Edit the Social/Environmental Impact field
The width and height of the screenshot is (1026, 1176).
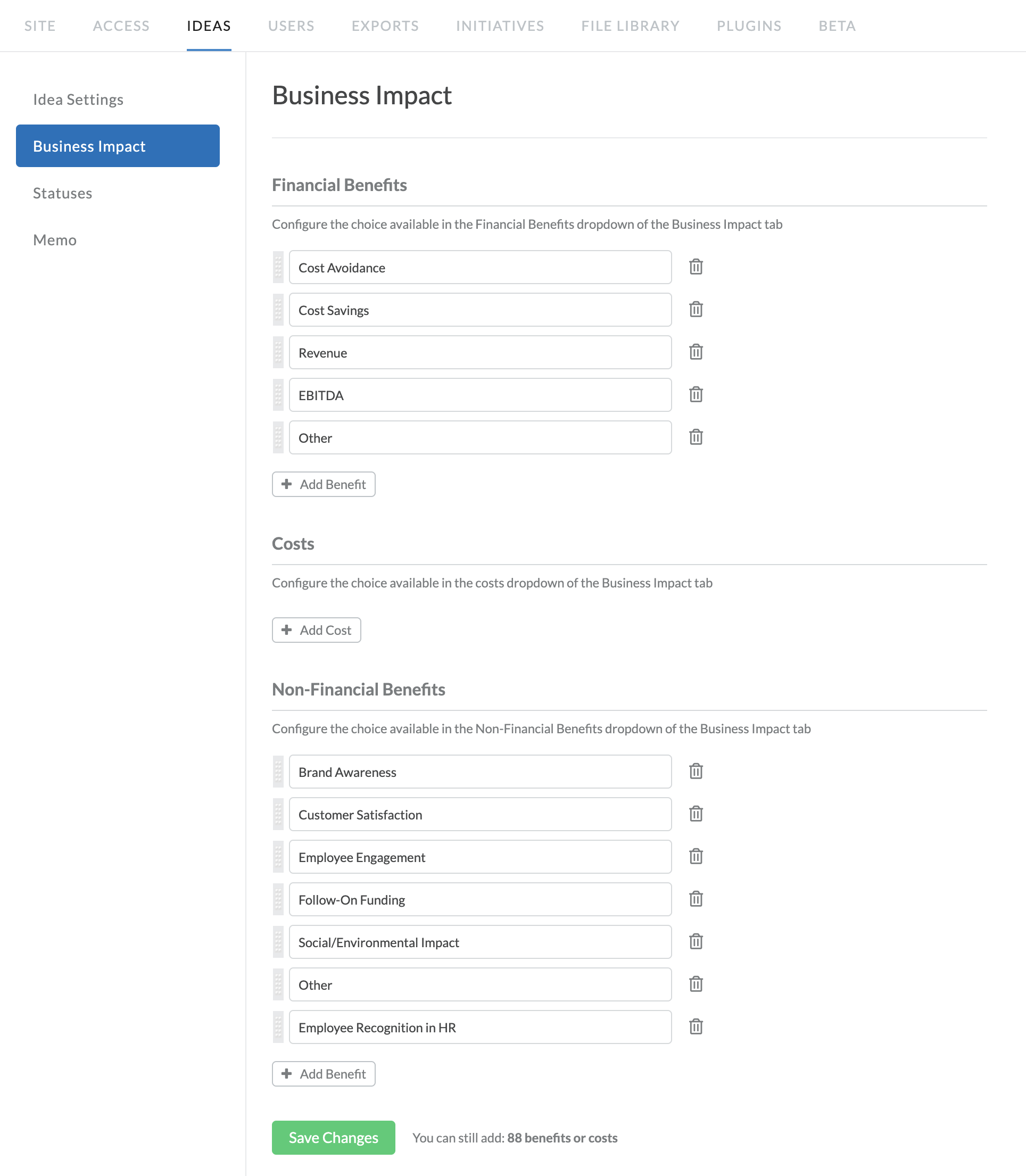(481, 942)
